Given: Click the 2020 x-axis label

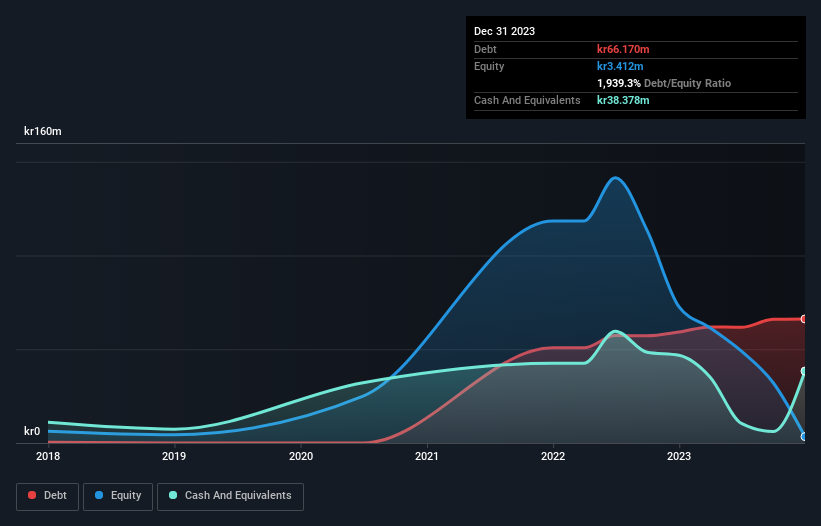Looking at the screenshot, I should (301, 456).
